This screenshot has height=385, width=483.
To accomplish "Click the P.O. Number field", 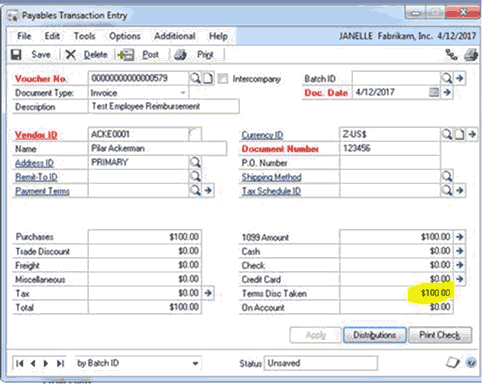I will point(390,163).
